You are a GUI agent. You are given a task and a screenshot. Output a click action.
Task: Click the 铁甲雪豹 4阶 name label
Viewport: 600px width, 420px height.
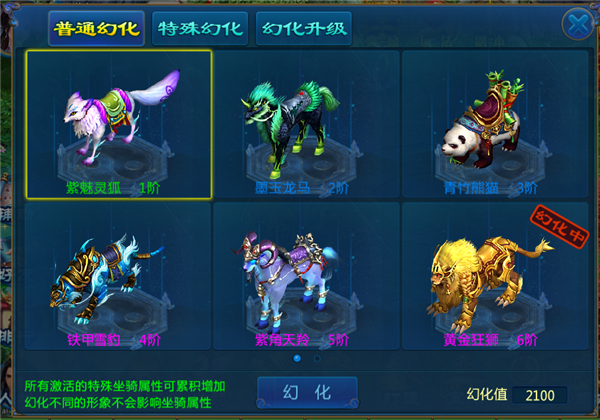click(x=114, y=340)
